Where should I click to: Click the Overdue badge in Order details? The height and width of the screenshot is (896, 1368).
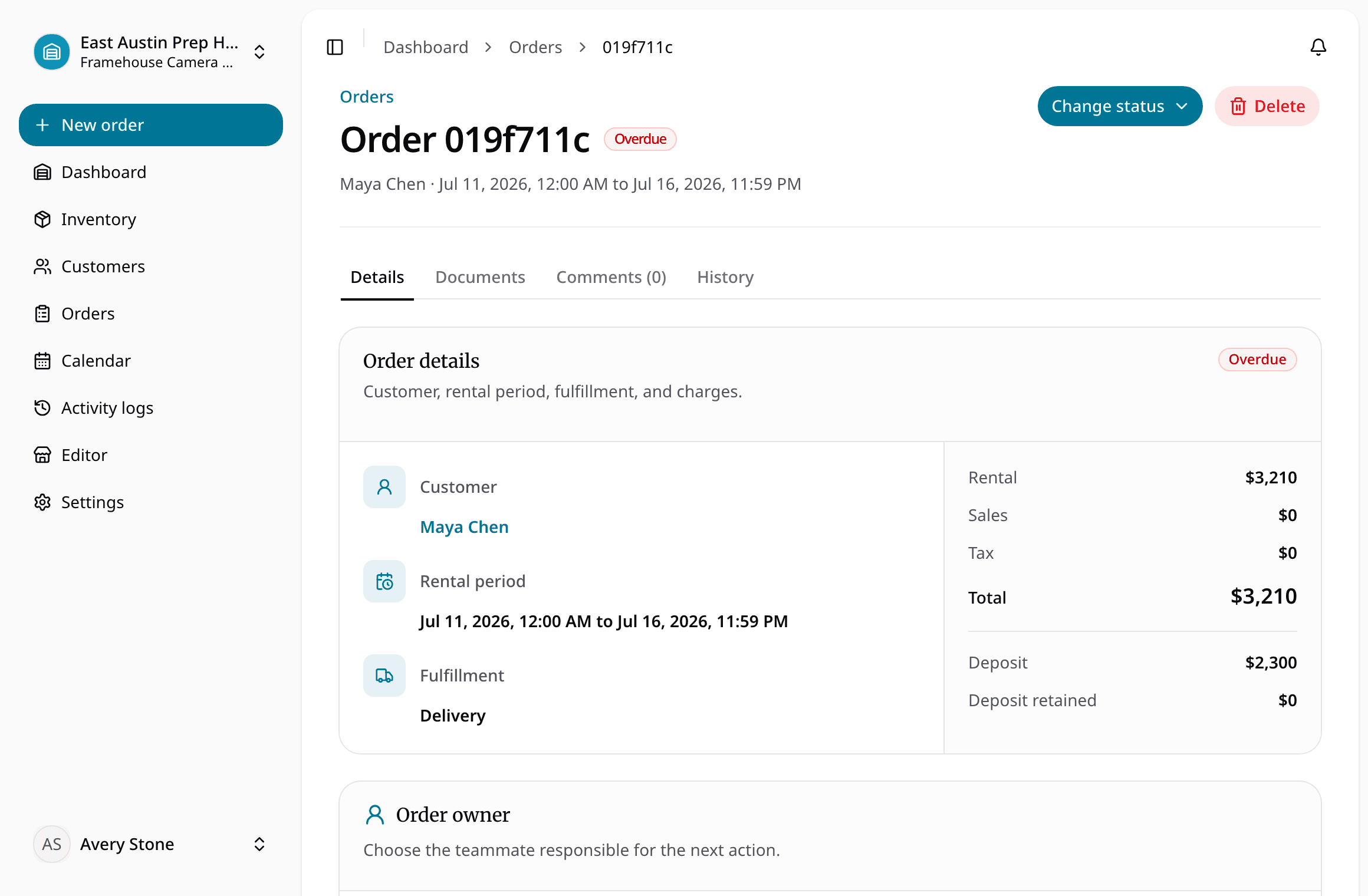click(1257, 360)
